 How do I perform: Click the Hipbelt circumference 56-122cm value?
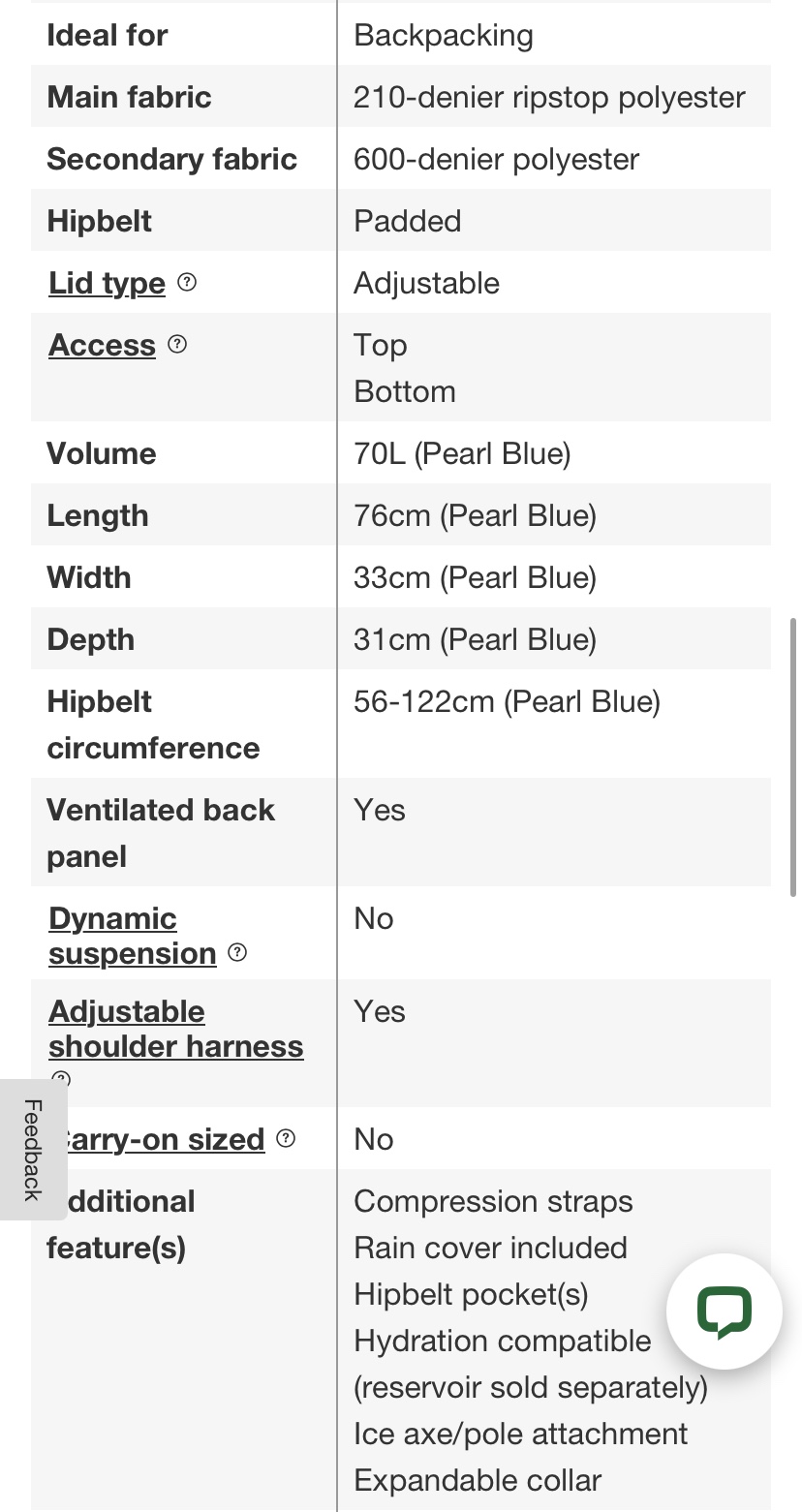[x=507, y=701]
